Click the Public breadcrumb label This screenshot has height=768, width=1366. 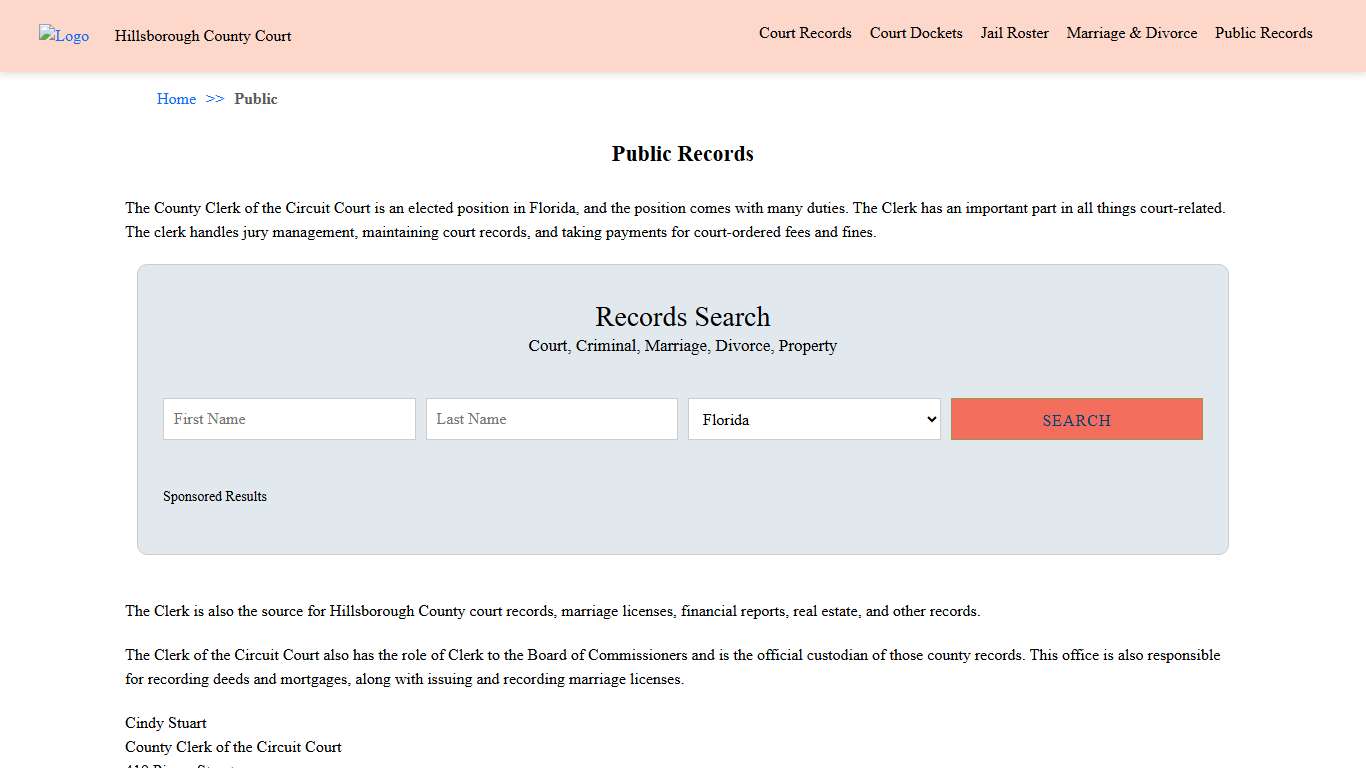256,99
